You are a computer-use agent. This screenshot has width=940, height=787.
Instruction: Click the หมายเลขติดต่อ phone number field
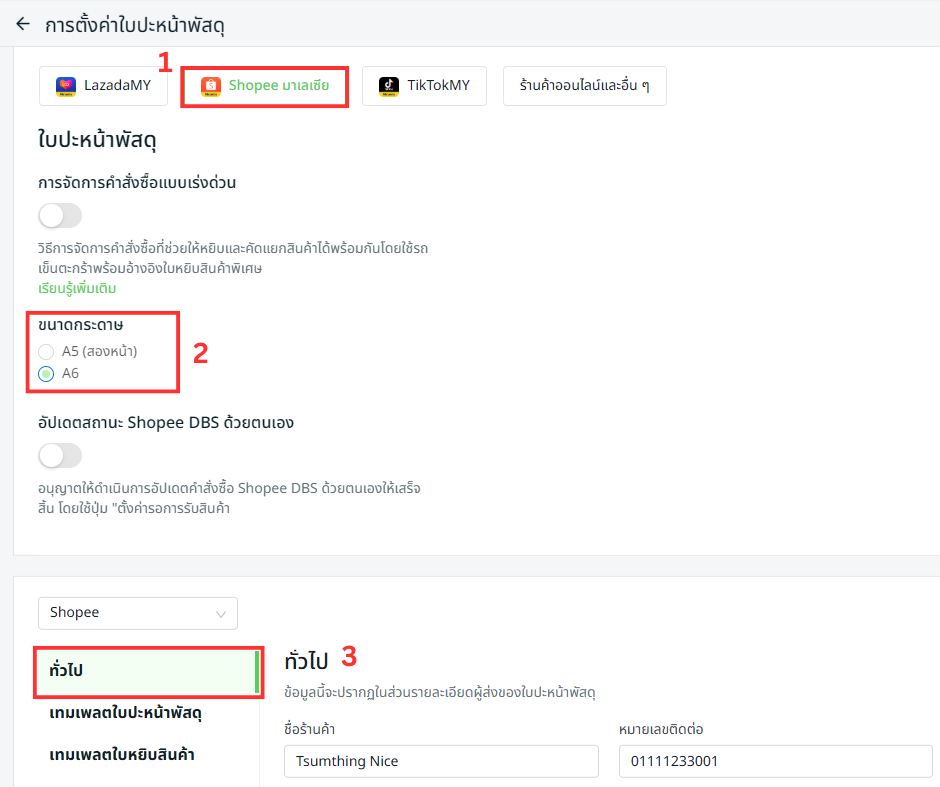(x=775, y=761)
